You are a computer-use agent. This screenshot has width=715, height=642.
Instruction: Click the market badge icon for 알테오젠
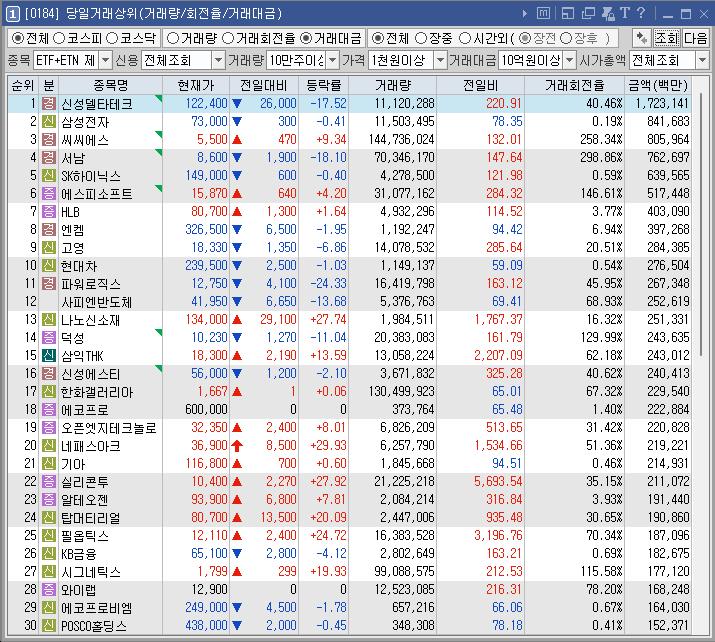49,500
